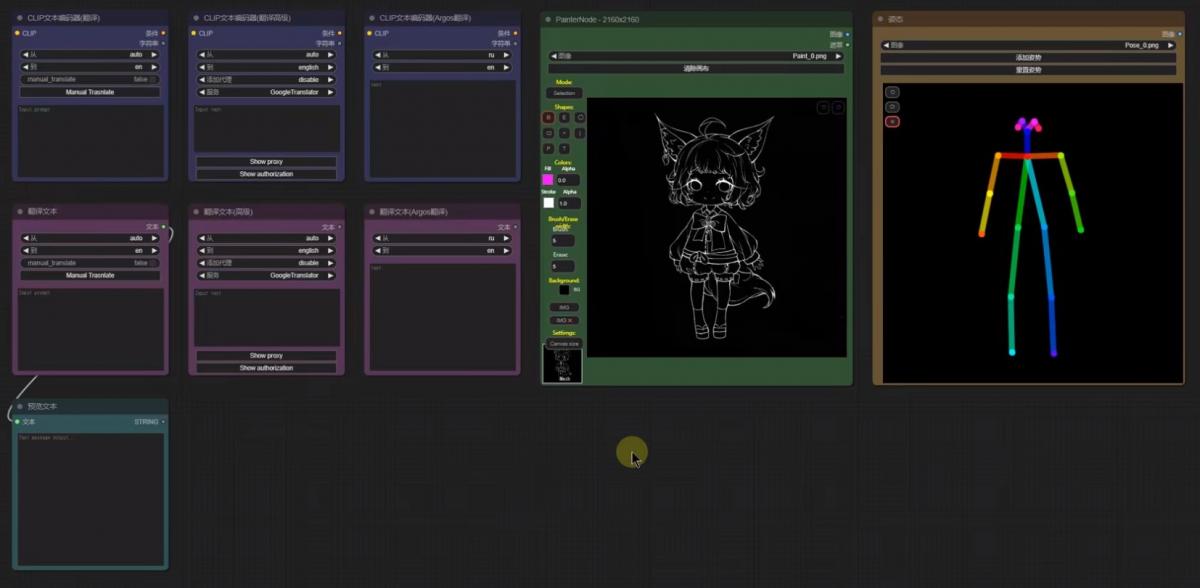Screen dimensions: 1200x588
Task: Click the top undo icon in pose editor
Action: [892, 91]
